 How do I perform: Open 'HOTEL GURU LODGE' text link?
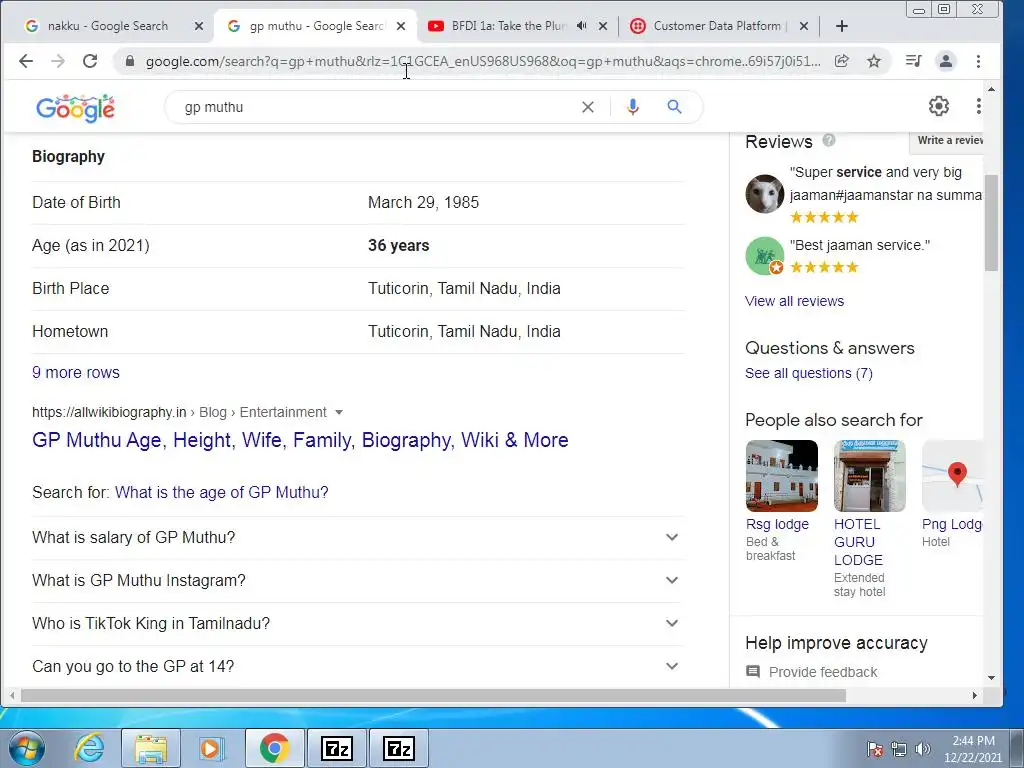[x=858, y=542]
